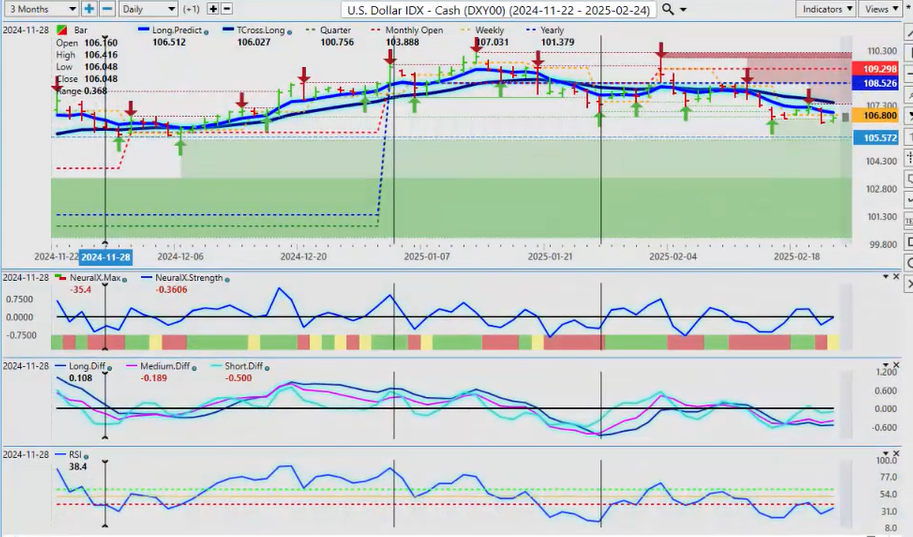Screen dimensions: 913x537
Task: Click the highlighted 2024-11-28 date marker on axis
Action: [105, 256]
